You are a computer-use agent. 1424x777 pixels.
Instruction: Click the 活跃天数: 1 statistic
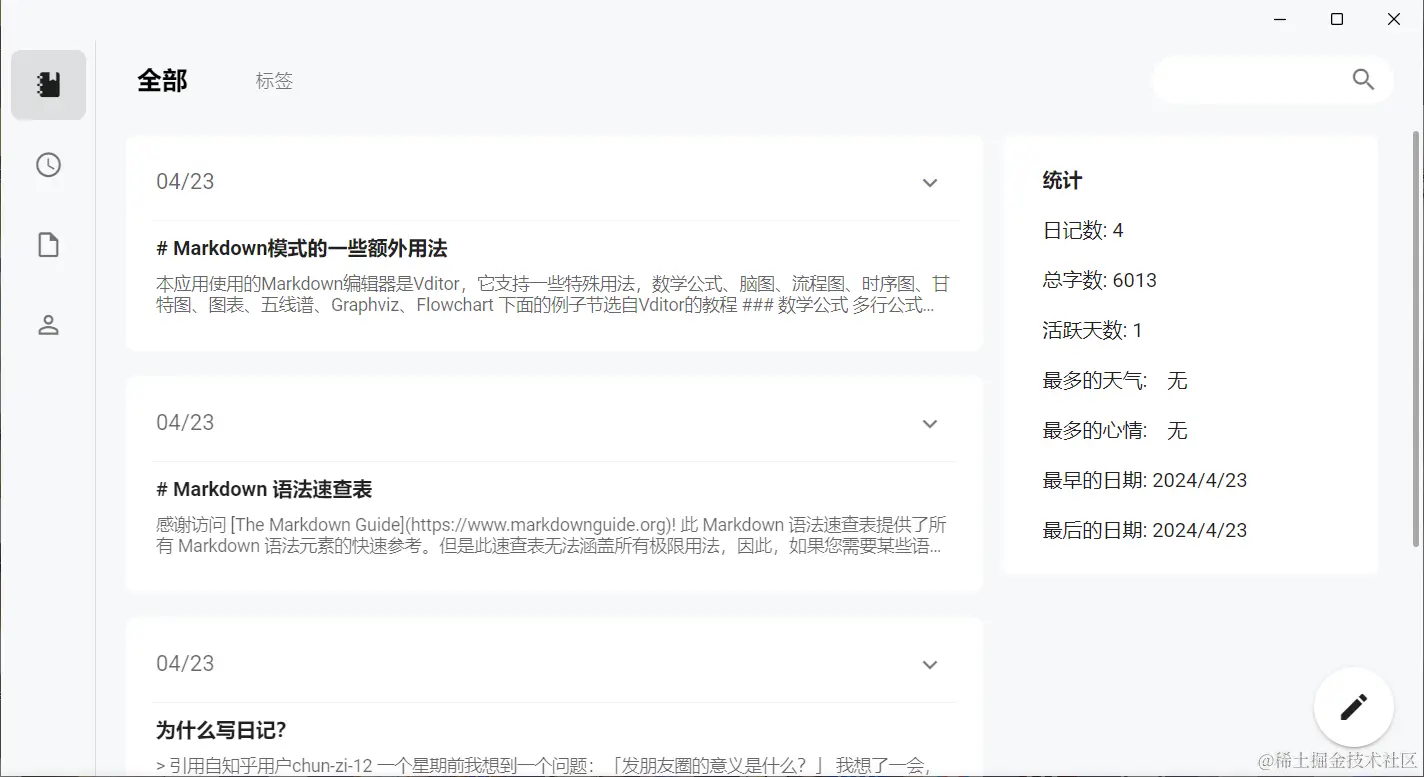(x=1093, y=330)
